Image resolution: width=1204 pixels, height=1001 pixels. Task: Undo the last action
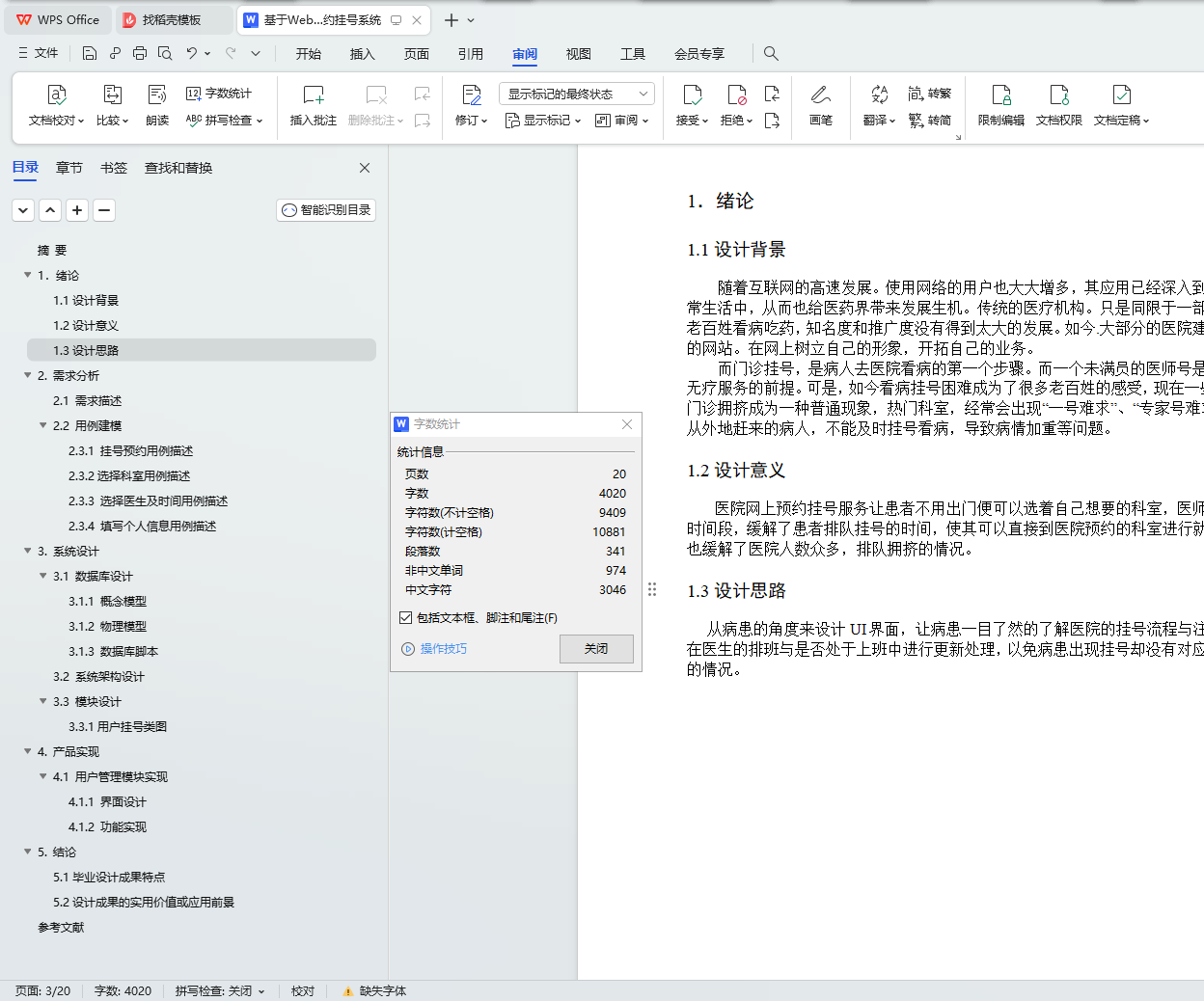tap(192, 53)
